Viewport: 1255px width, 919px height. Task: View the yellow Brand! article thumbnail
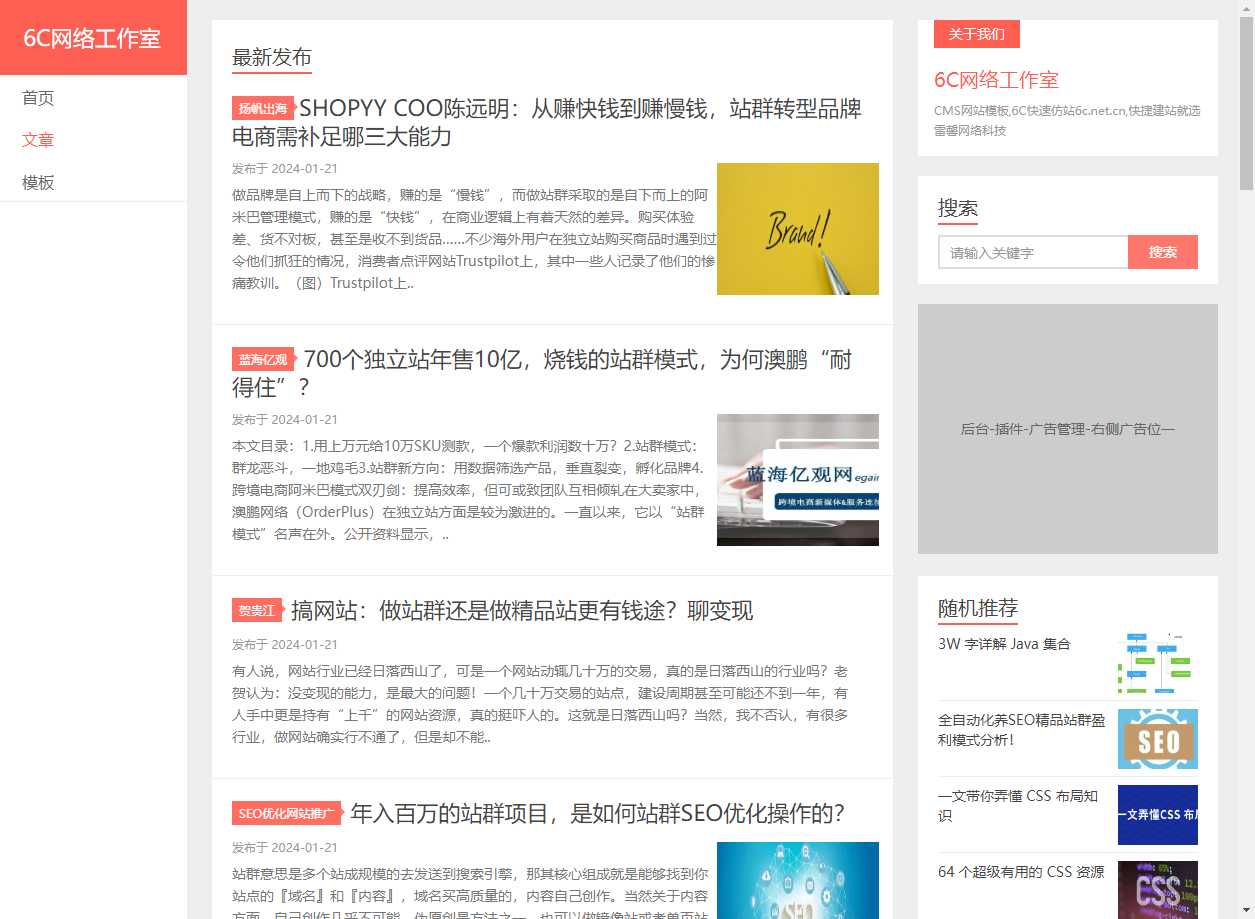point(798,229)
